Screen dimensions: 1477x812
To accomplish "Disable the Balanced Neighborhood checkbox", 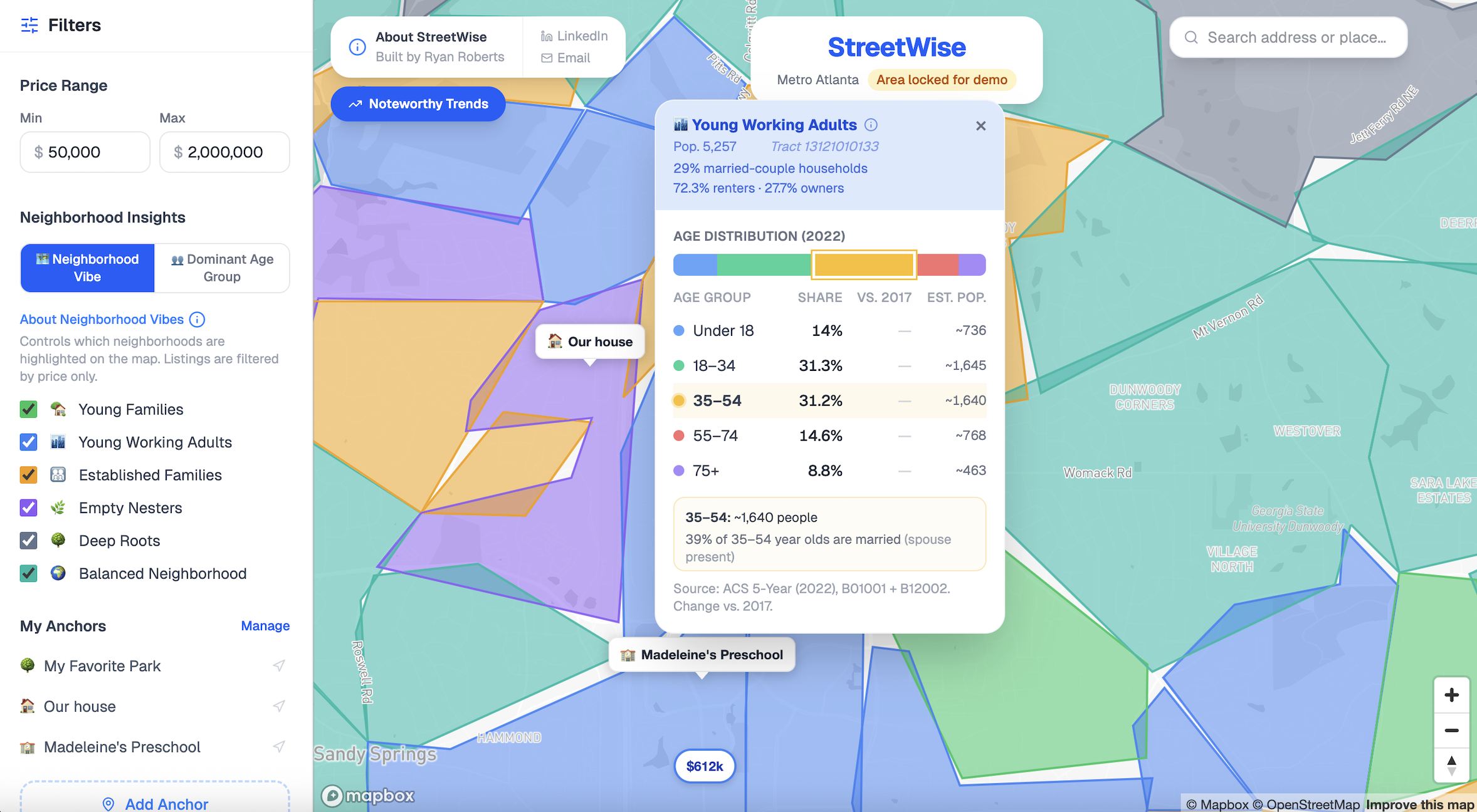I will [x=28, y=573].
